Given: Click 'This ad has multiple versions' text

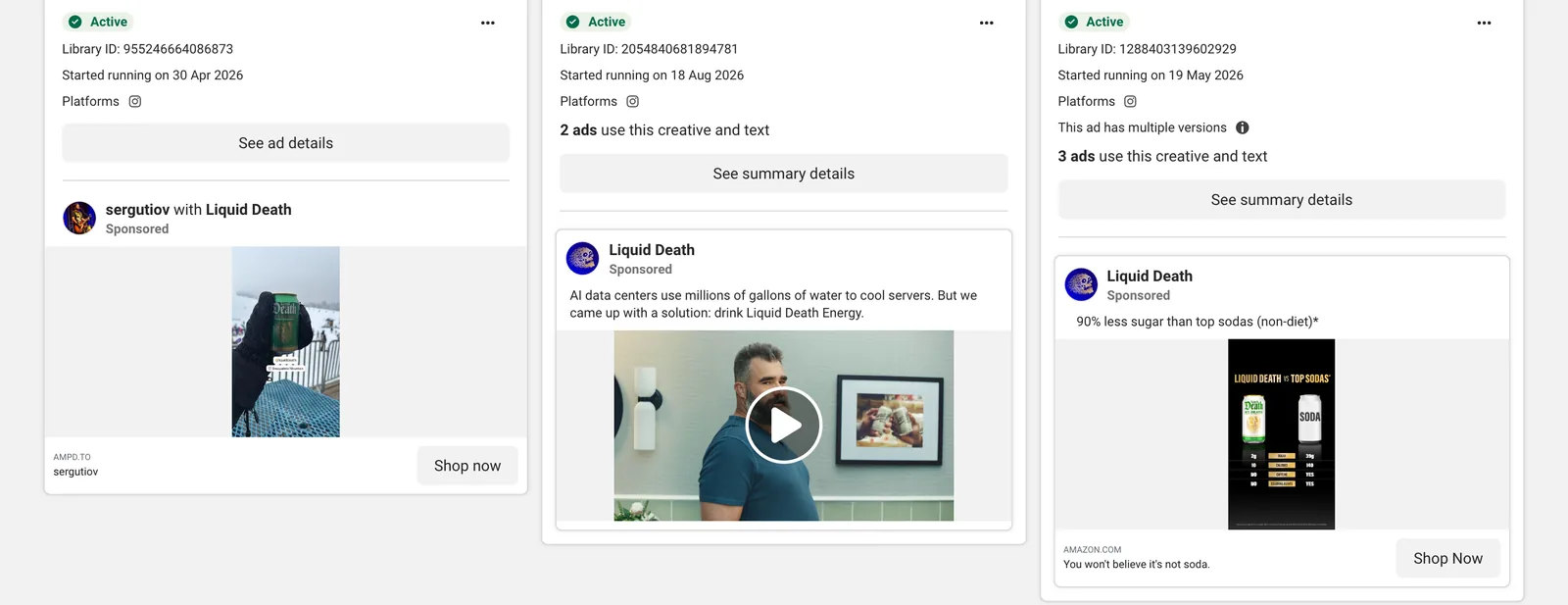Looking at the screenshot, I should pyautogui.click(x=1142, y=127).
